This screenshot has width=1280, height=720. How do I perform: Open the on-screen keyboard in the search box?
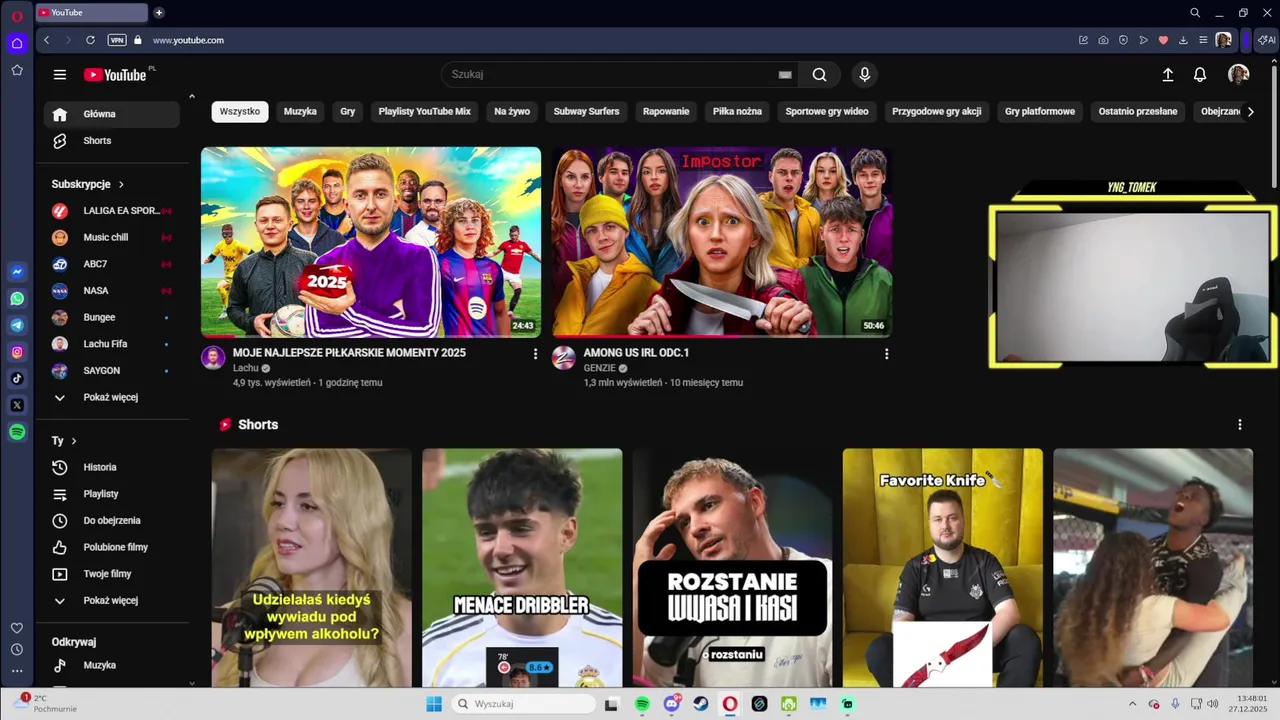785,75
